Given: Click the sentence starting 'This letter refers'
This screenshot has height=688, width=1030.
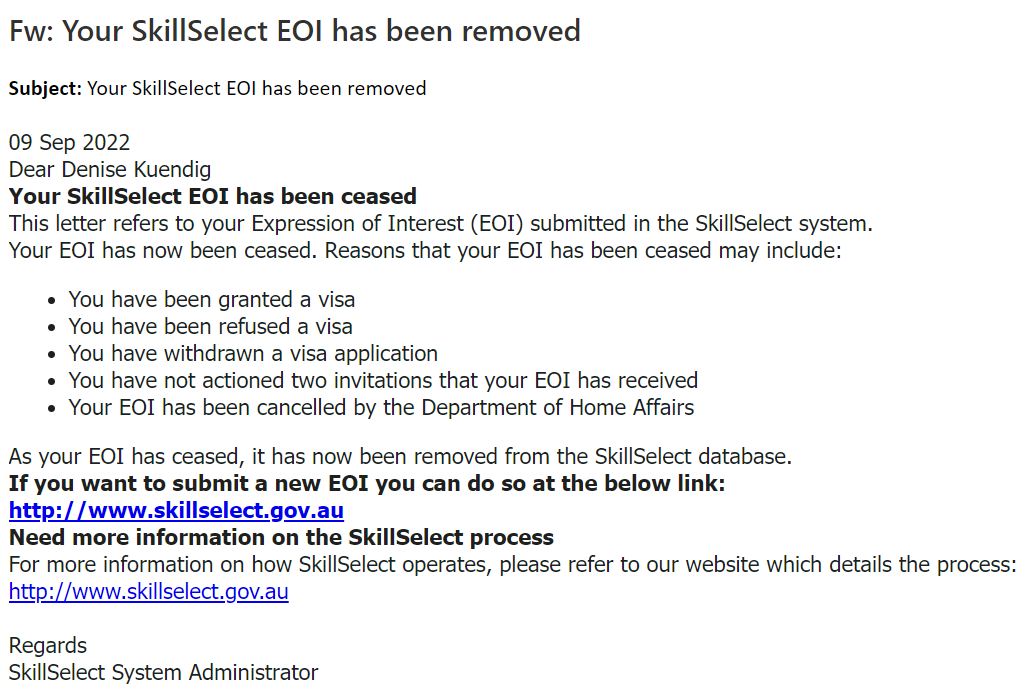Looking at the screenshot, I should [x=441, y=223].
